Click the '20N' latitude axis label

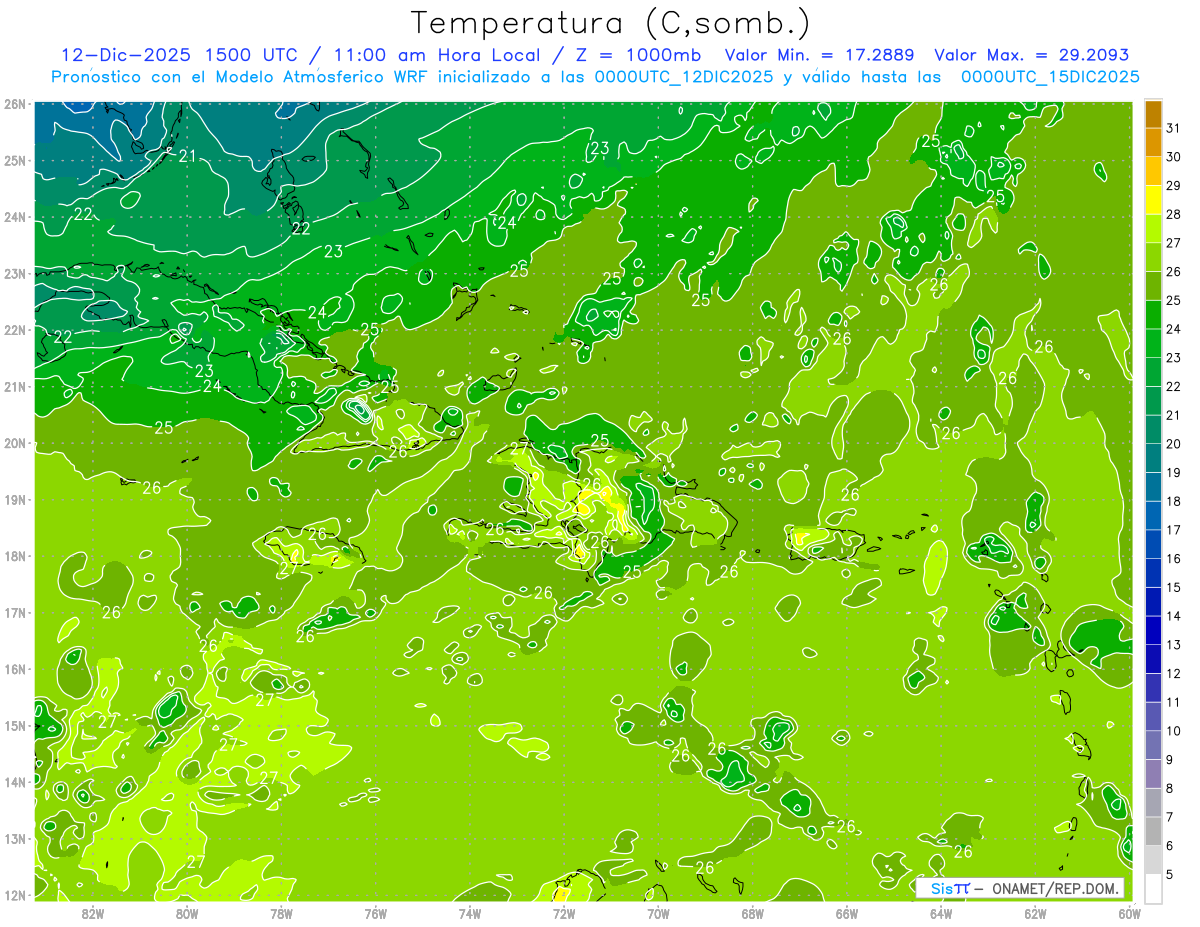15,443
